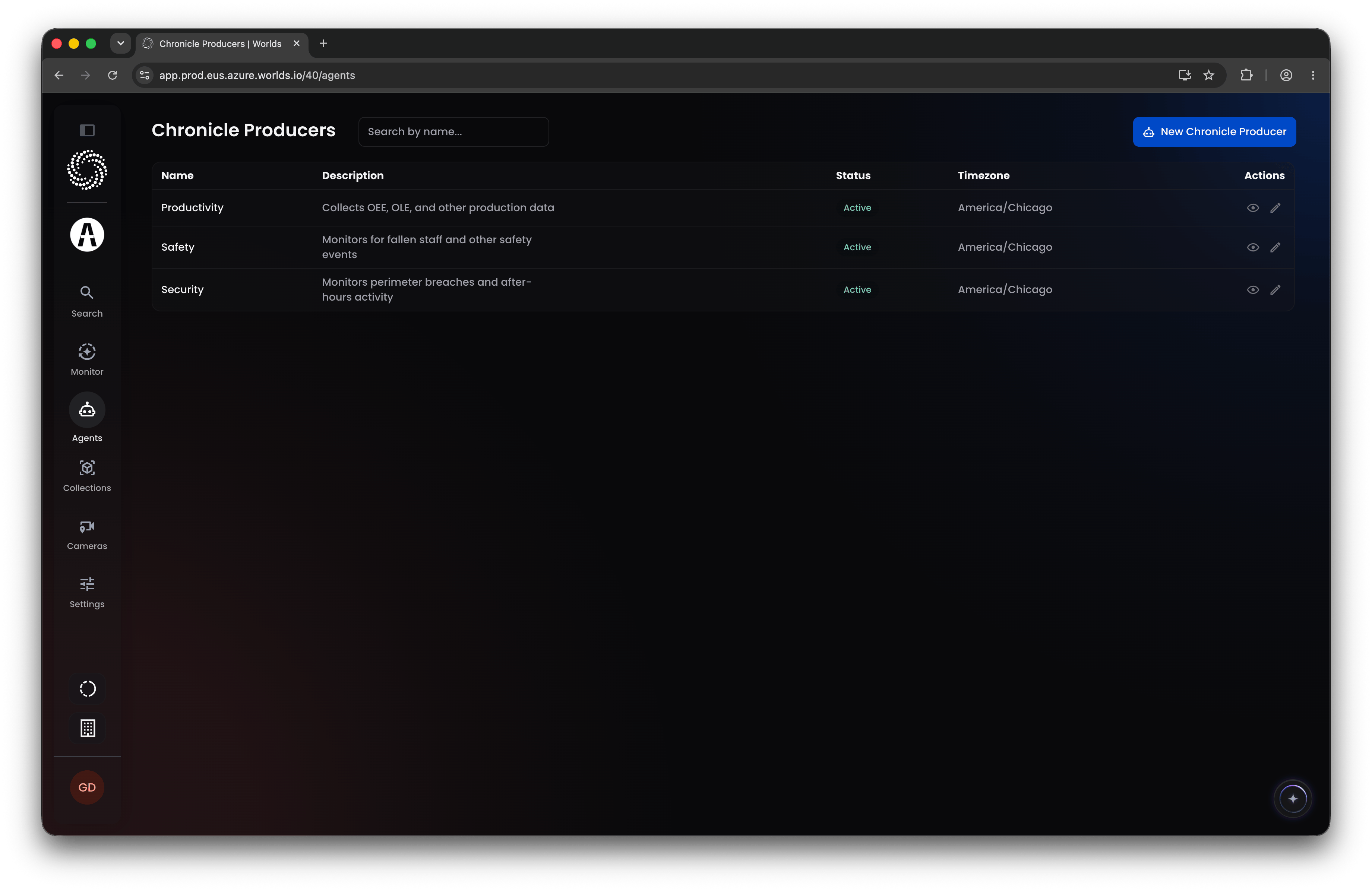Click America/Chicago timezone in Productivity row

pyautogui.click(x=1004, y=208)
